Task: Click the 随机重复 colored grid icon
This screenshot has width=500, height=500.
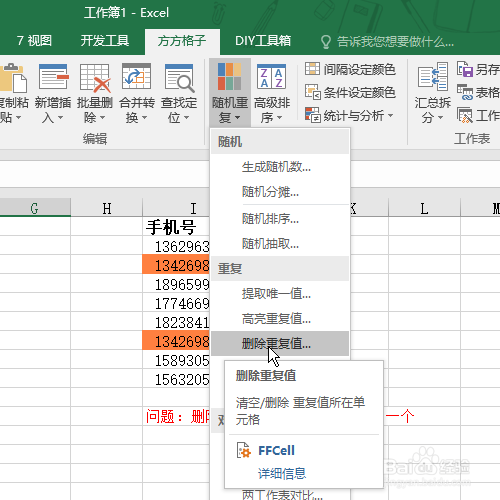Action: point(229,77)
